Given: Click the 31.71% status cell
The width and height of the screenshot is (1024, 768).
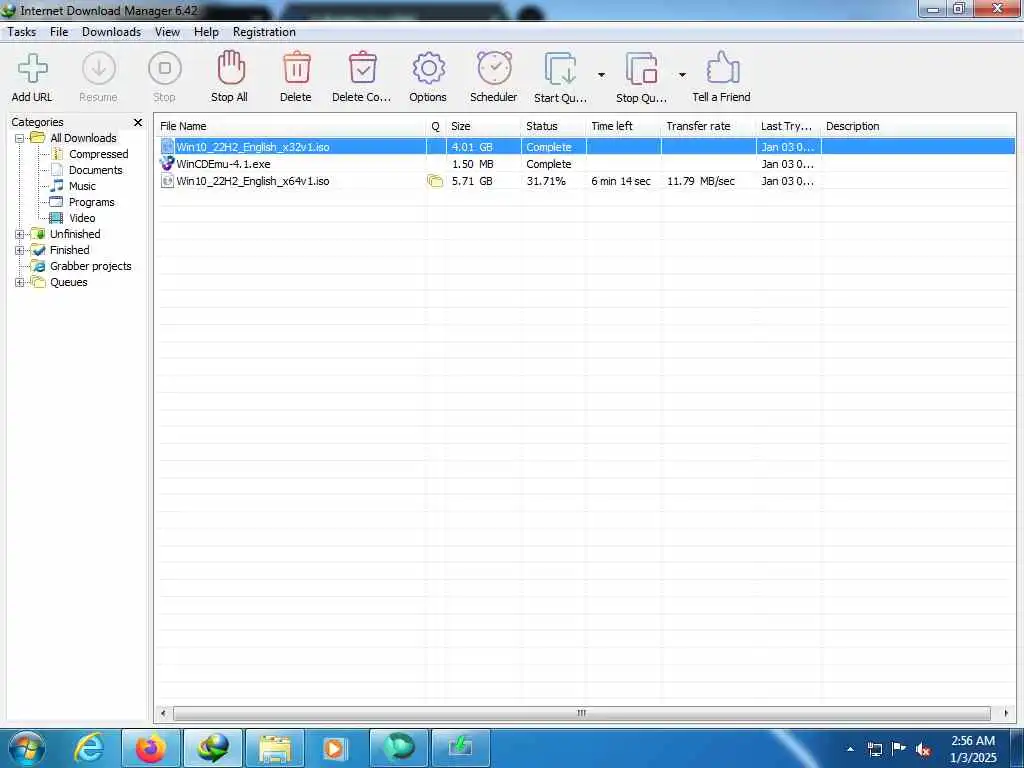Looking at the screenshot, I should coord(546,182).
